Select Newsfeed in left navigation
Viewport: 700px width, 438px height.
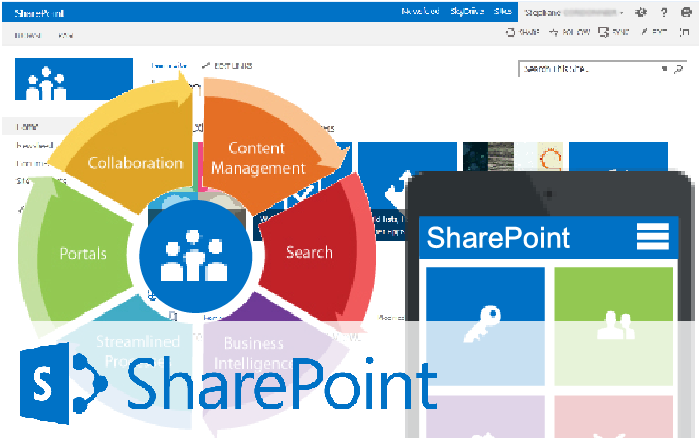coord(35,145)
